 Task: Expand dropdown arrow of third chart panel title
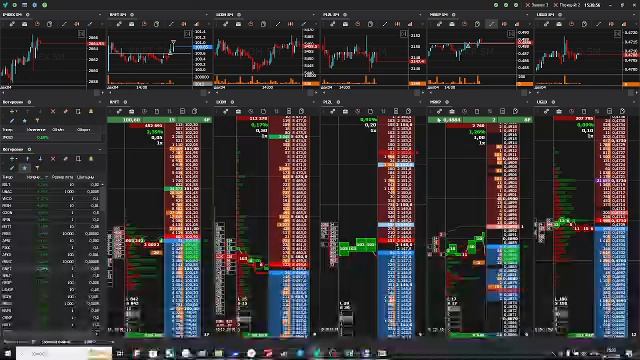click(313, 15)
